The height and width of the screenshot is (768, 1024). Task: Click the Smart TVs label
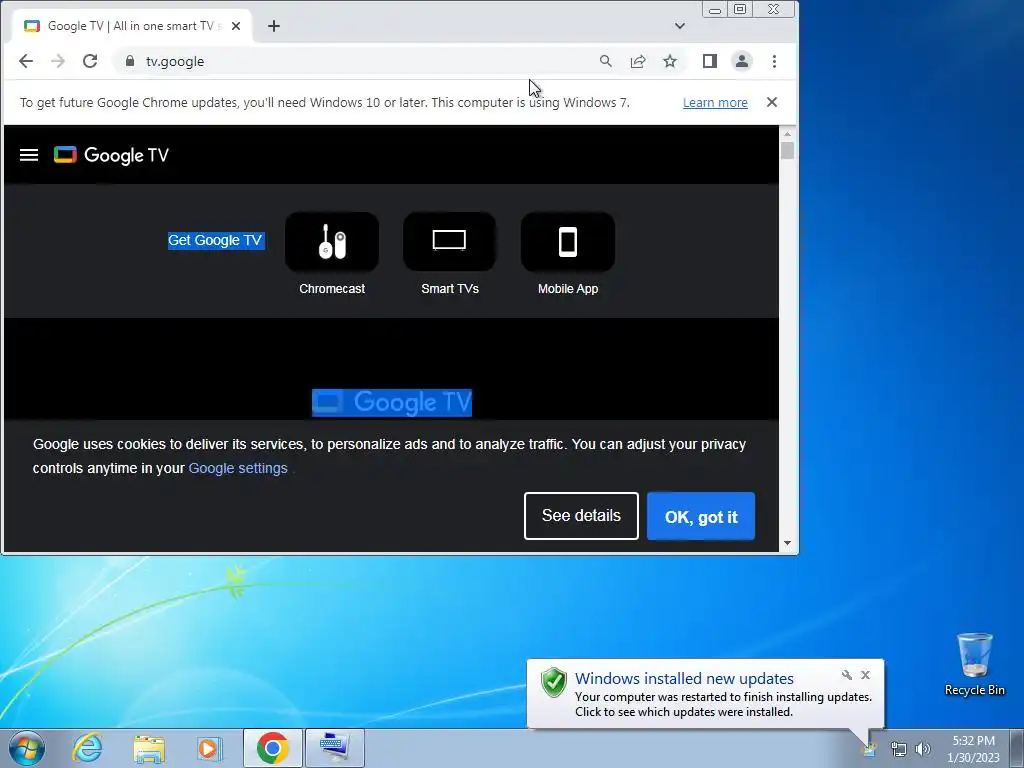coord(450,289)
